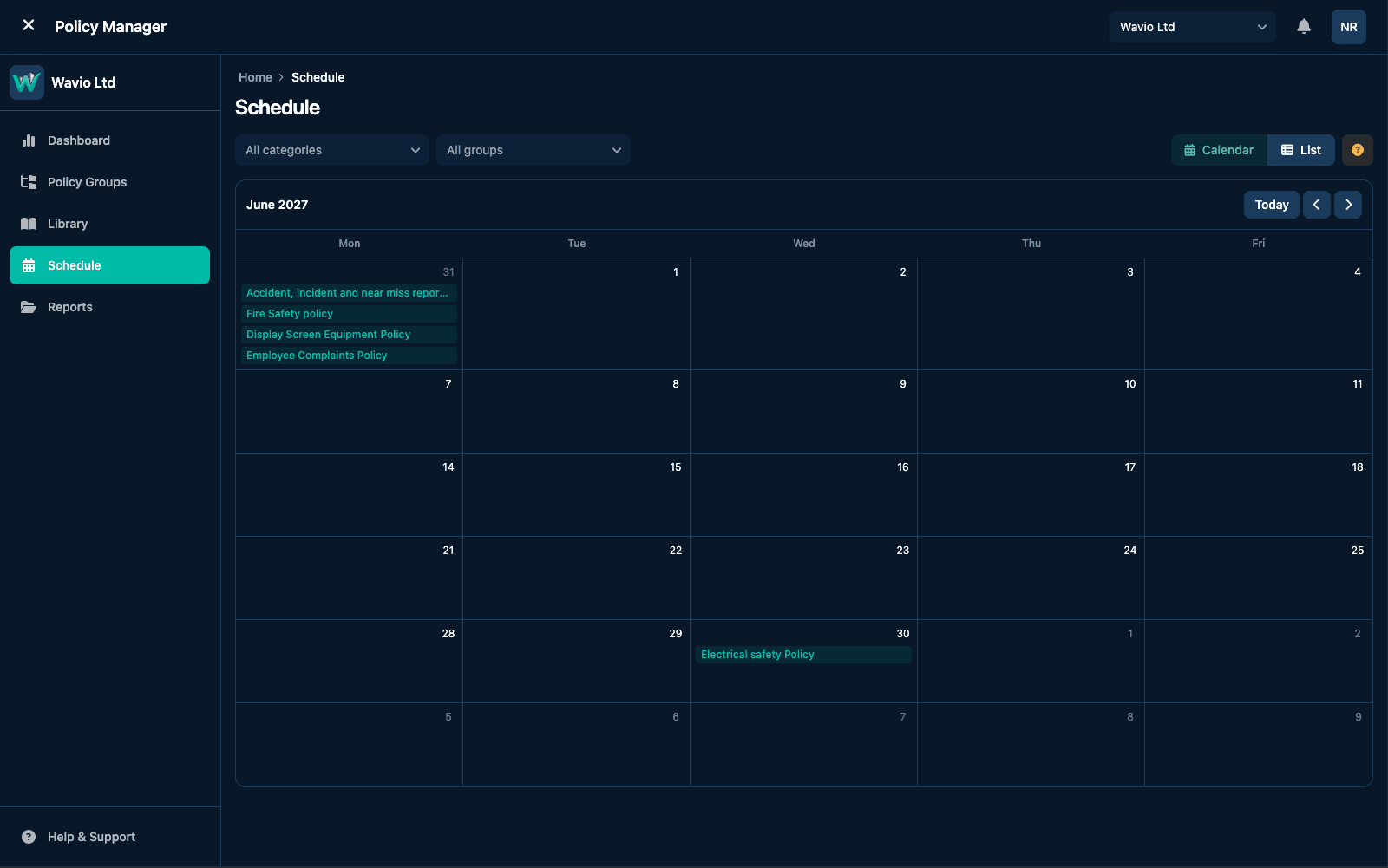Open Help & Support icon link
1388x868 pixels.
point(29,837)
